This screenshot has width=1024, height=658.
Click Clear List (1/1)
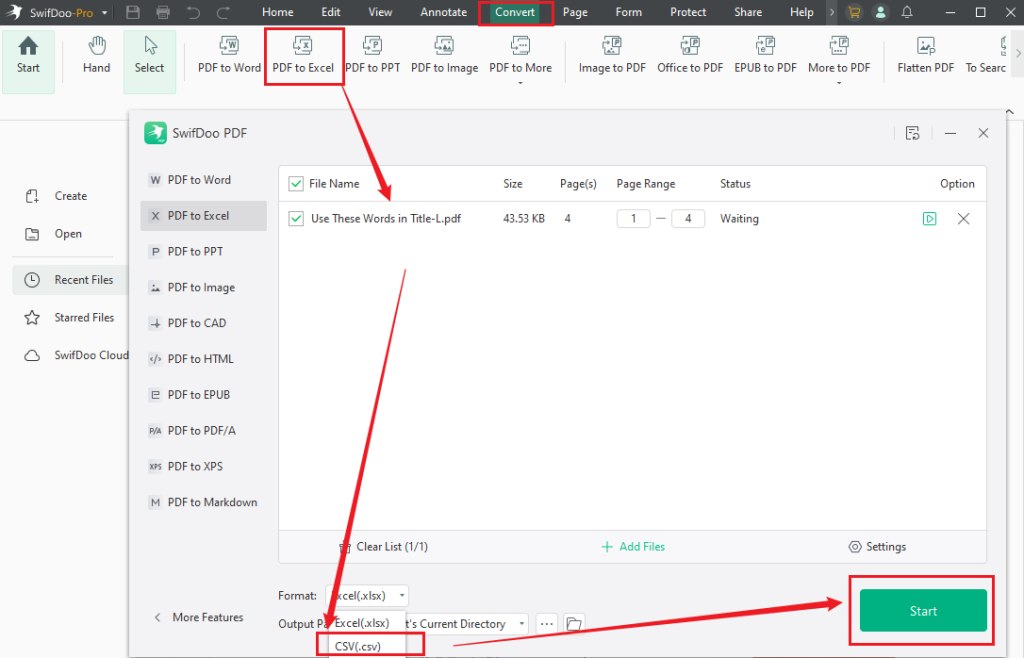(x=384, y=547)
